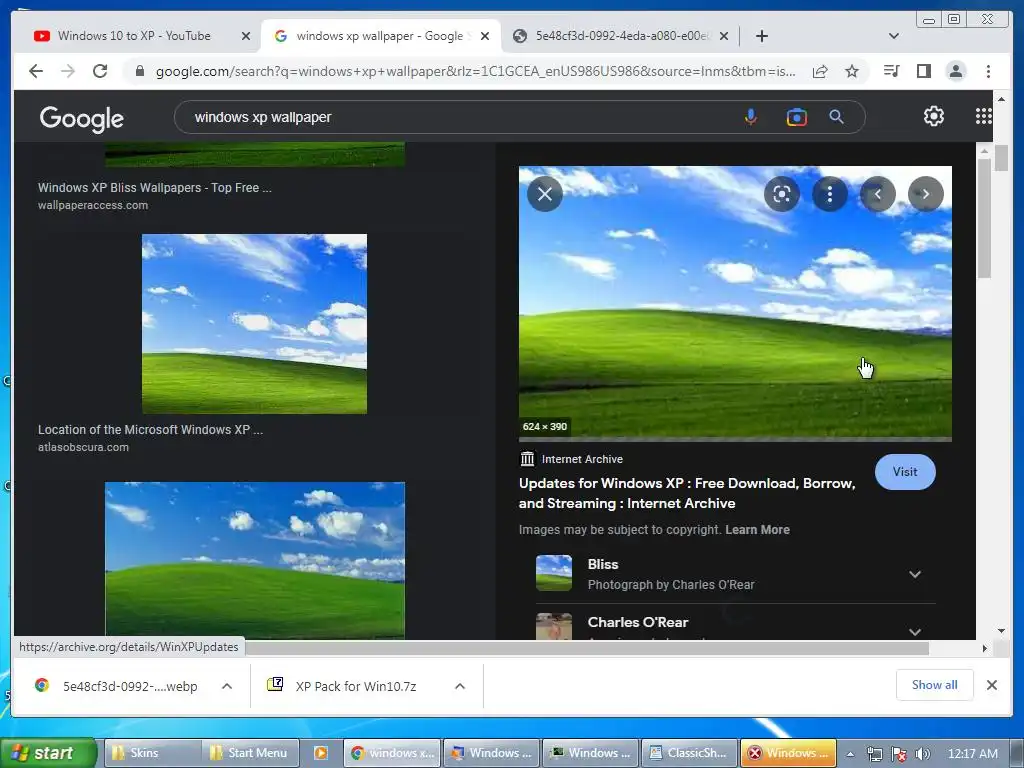Screen dimensions: 1024x768
Task: Start voice search with microphone icon
Action: [751, 117]
